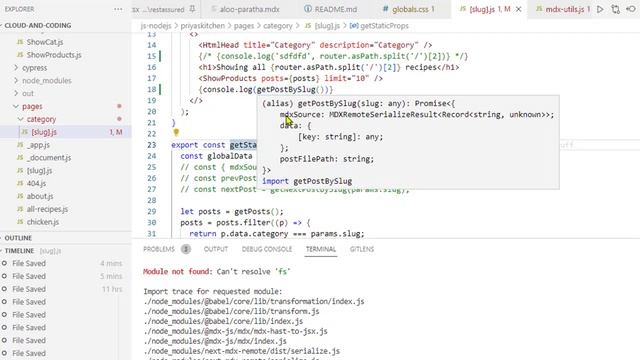
Task: Click the pin icon on restassured tab
Action: pyautogui.click(x=192, y=9)
